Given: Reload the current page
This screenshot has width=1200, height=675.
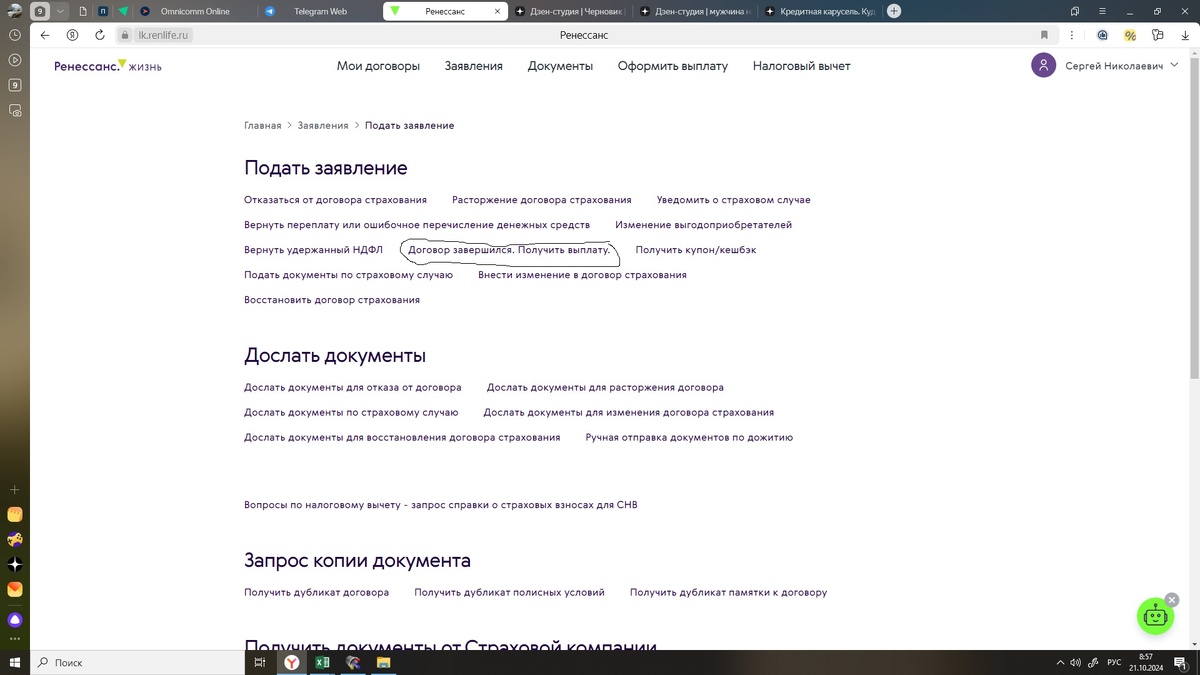Looking at the screenshot, I should (98, 33).
